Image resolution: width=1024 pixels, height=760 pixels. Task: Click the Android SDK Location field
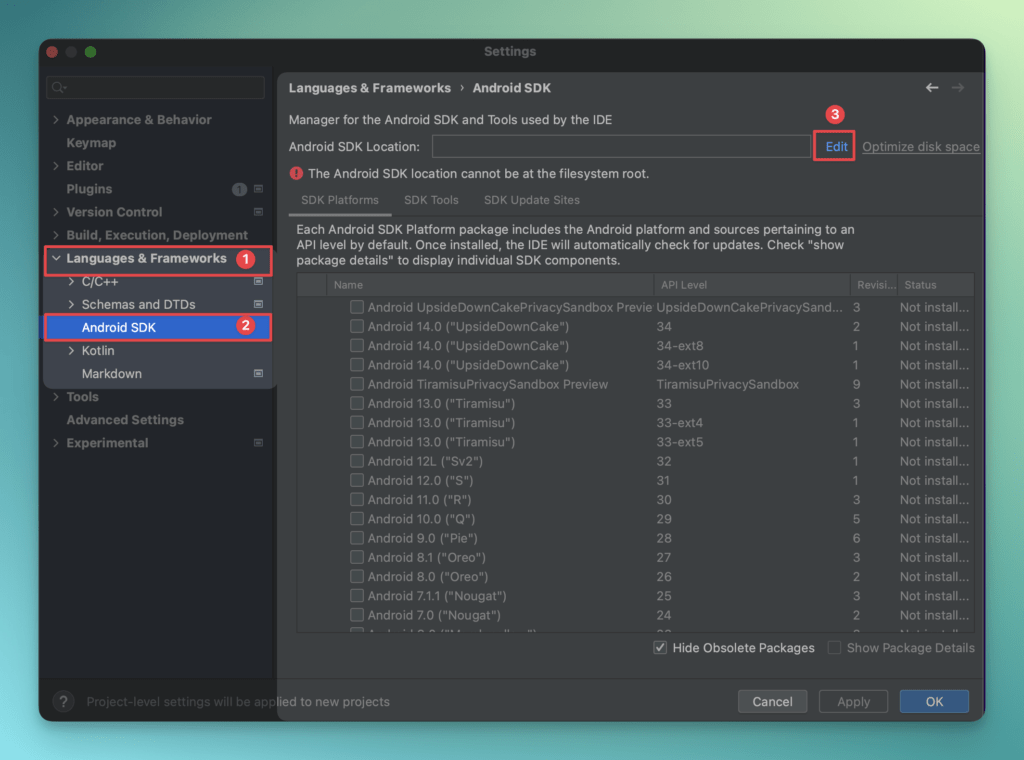tap(621, 146)
